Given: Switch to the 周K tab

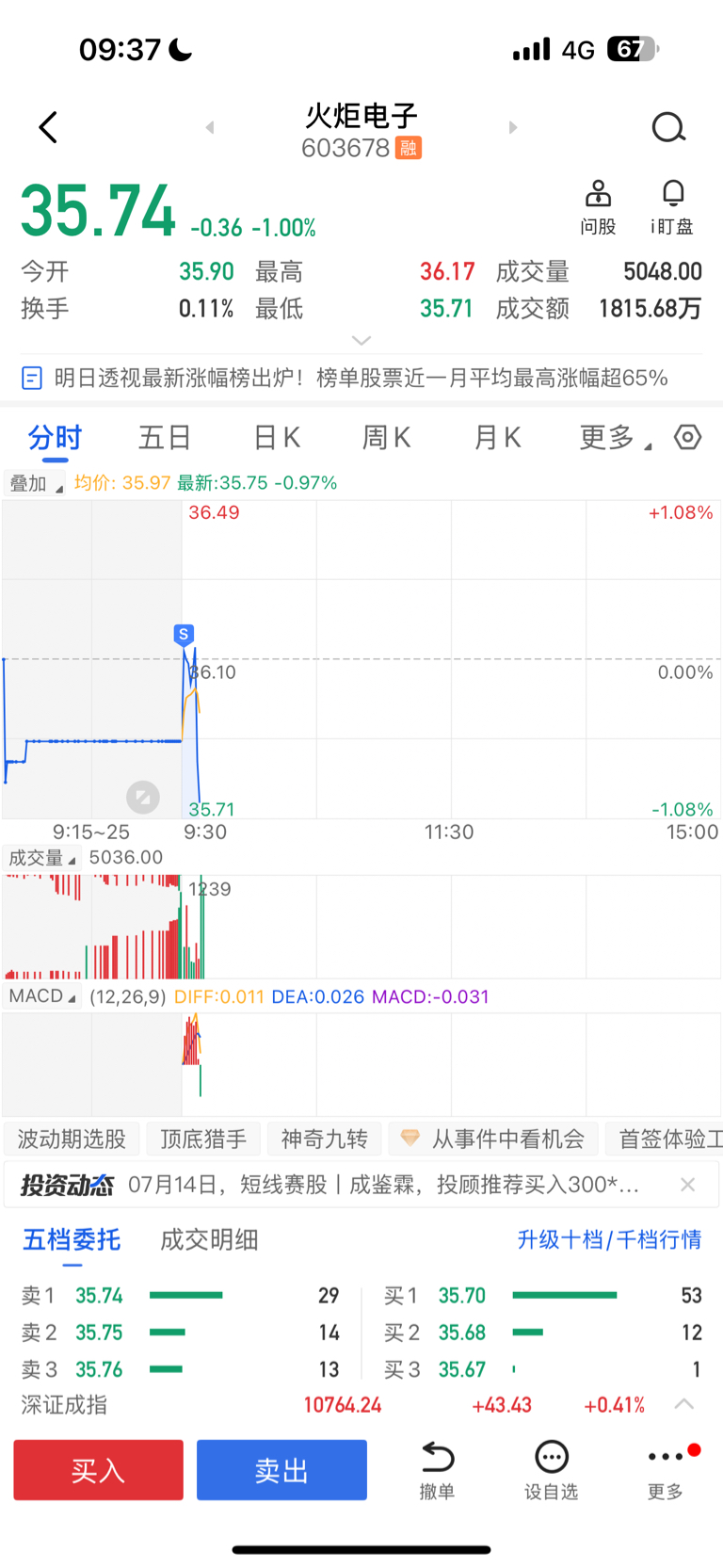Looking at the screenshot, I should [387, 437].
